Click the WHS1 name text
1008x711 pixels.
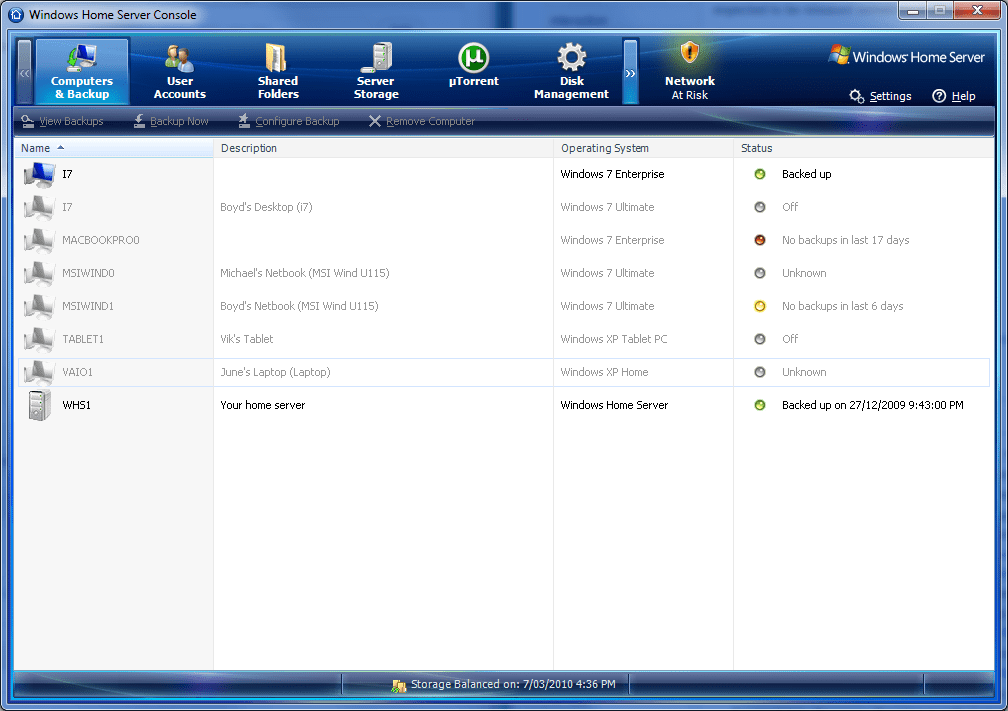coord(76,406)
